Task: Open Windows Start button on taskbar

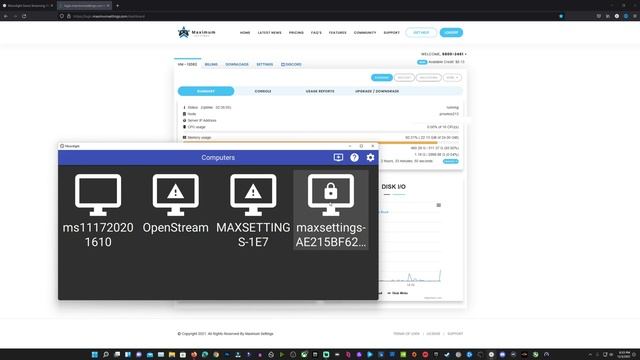Action: point(95,355)
